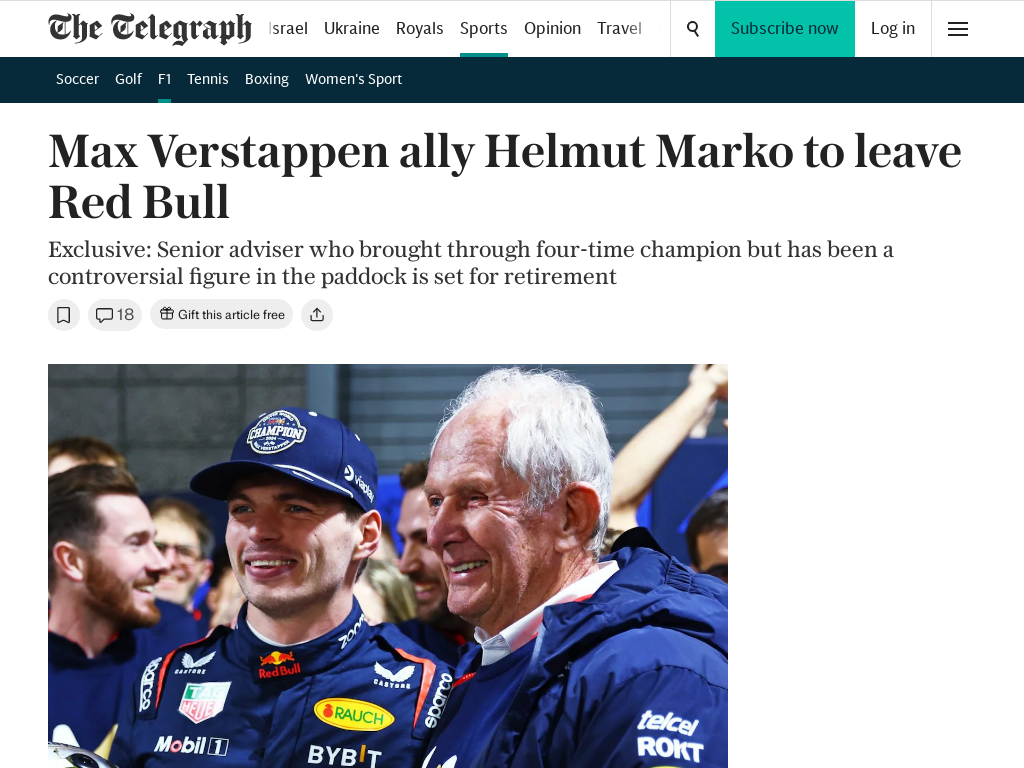Bookmark the article using the save icon

(x=64, y=314)
